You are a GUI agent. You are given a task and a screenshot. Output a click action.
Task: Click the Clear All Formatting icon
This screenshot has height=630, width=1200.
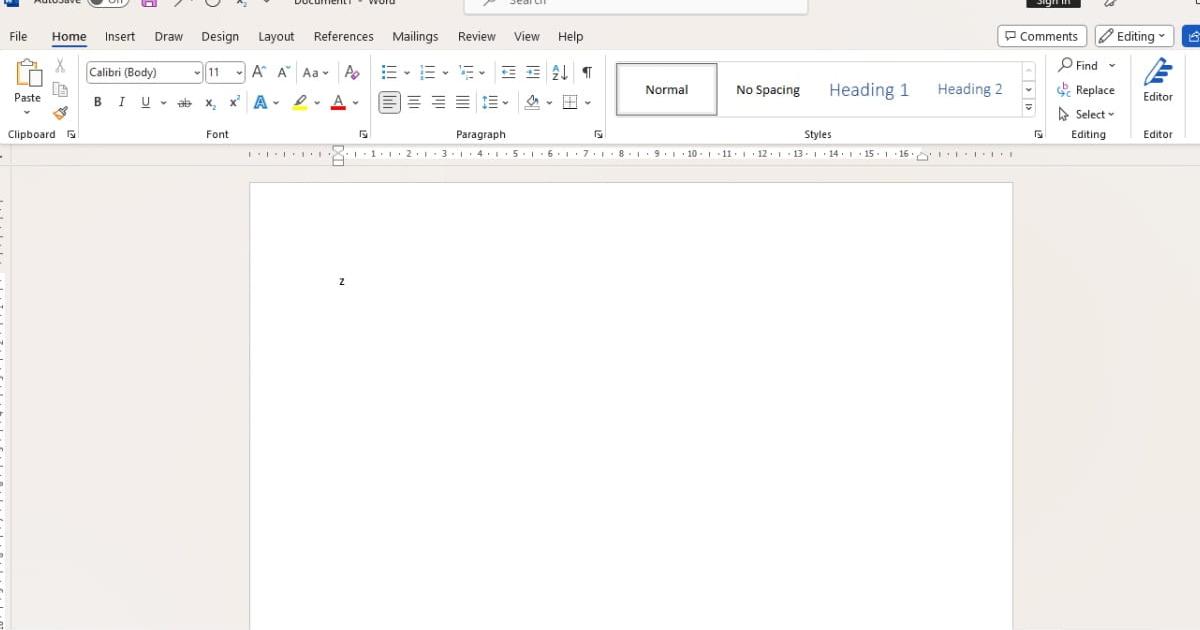pos(351,72)
